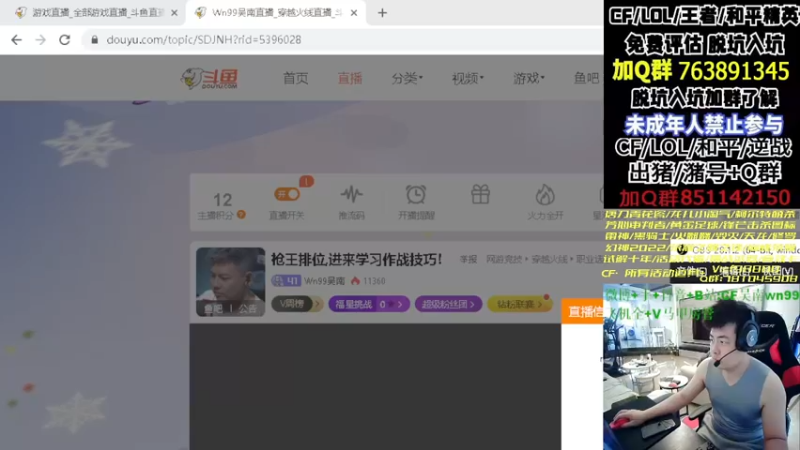Toggle the 直播开关 live switch

(287, 194)
